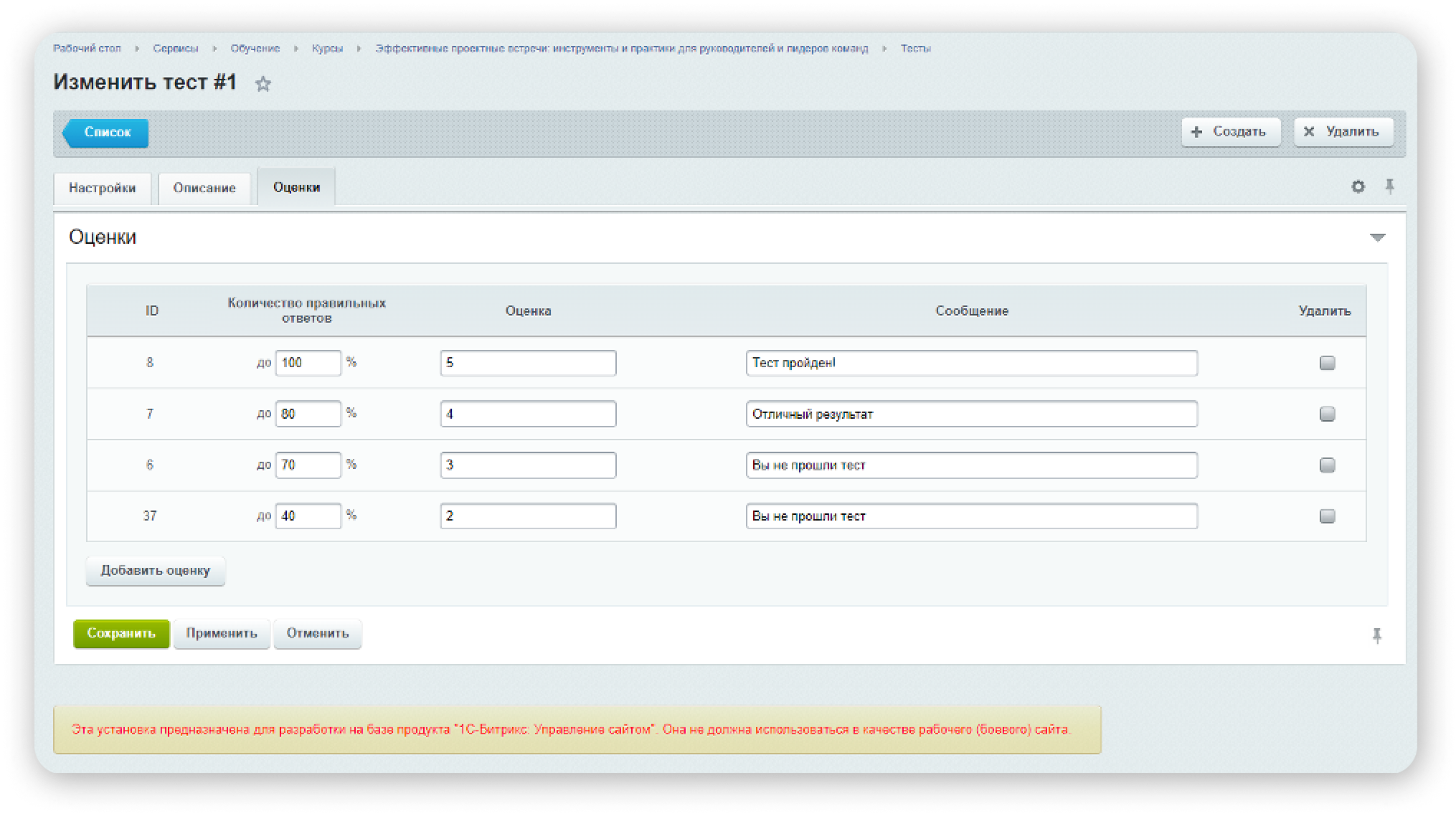
Task: Open the tab settings gear icon
Action: pyautogui.click(x=1358, y=187)
